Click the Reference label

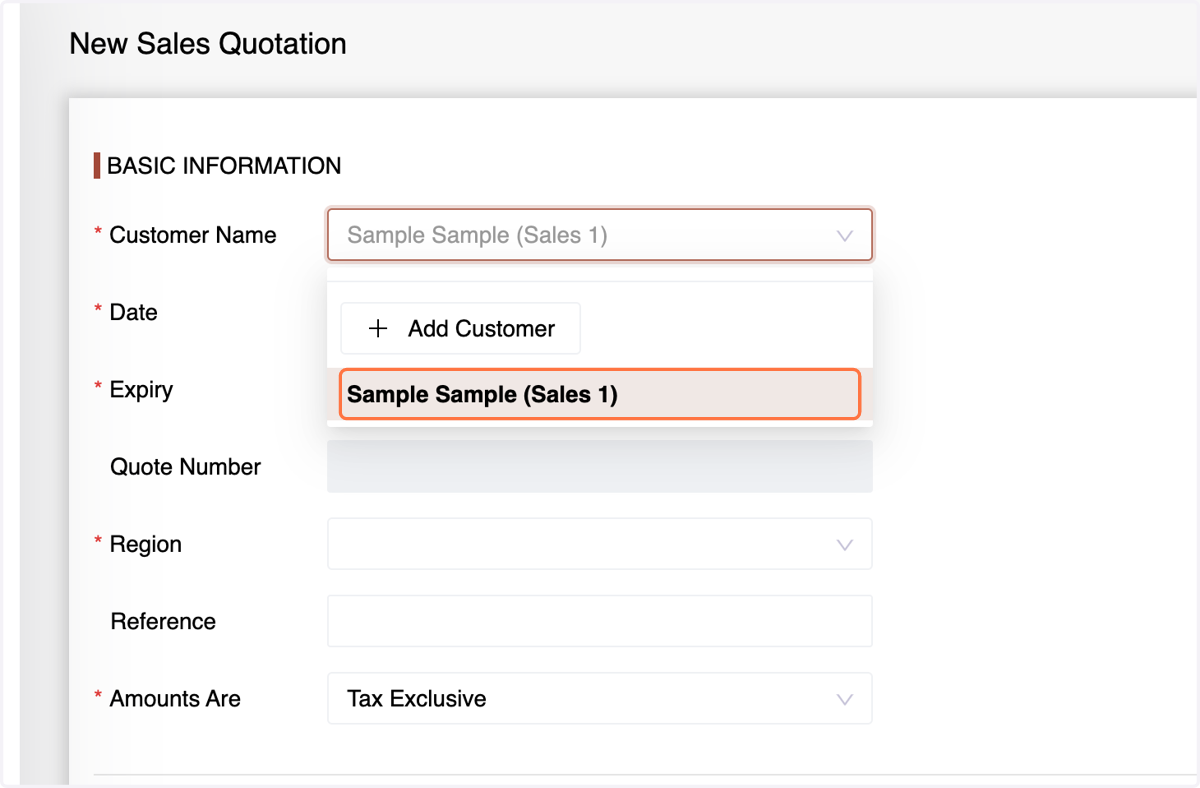click(x=163, y=621)
